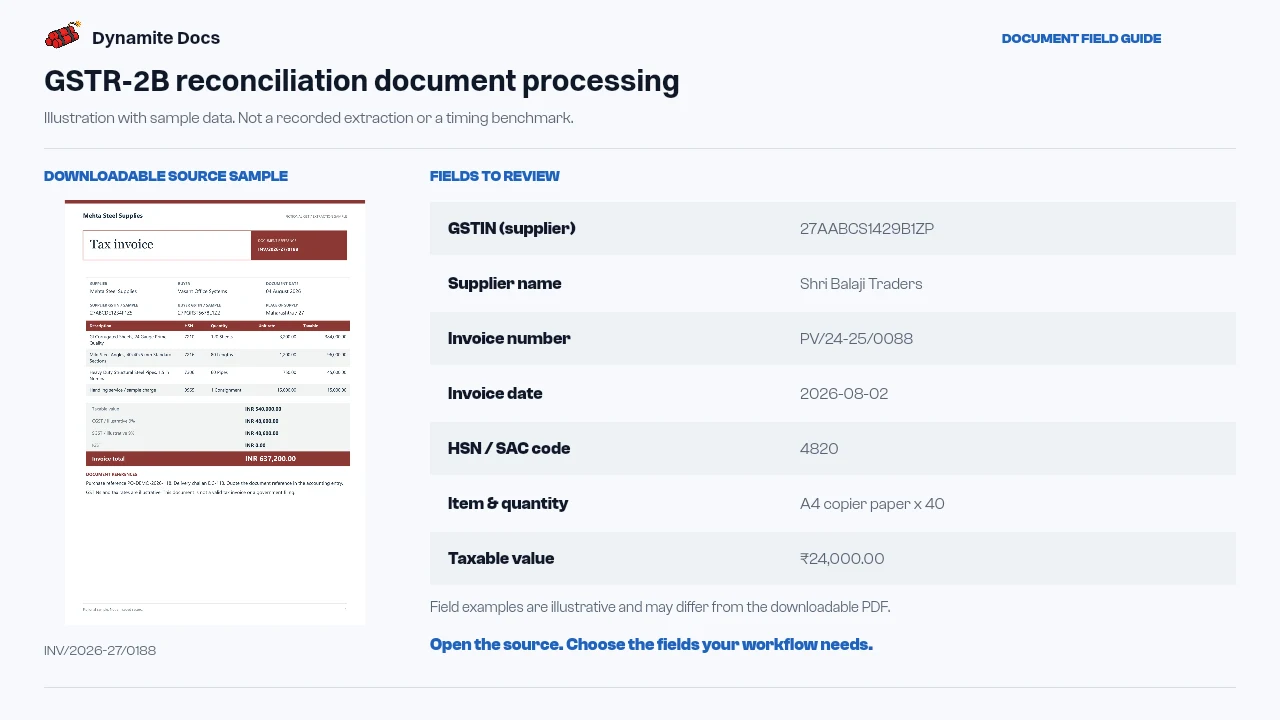
Task: Select the amount ₹24,000.00
Action: coord(842,558)
